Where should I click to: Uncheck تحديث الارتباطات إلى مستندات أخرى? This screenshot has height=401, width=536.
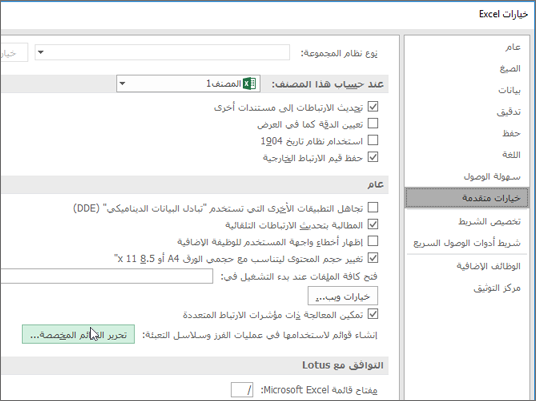click(373, 107)
